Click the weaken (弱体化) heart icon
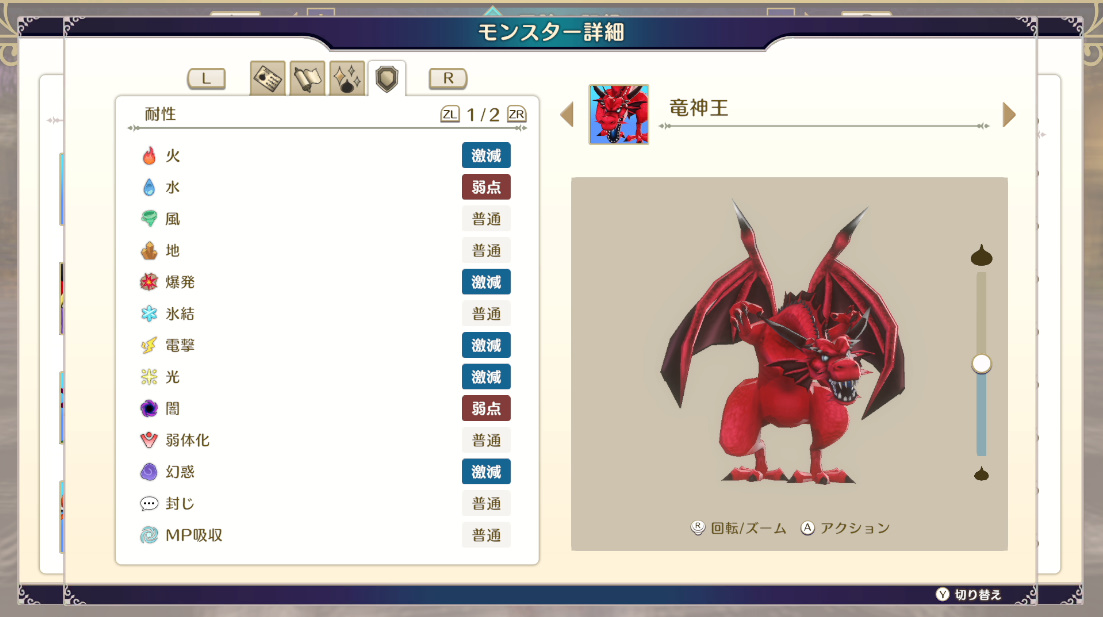Viewport: 1103px width, 617px height. 149,440
